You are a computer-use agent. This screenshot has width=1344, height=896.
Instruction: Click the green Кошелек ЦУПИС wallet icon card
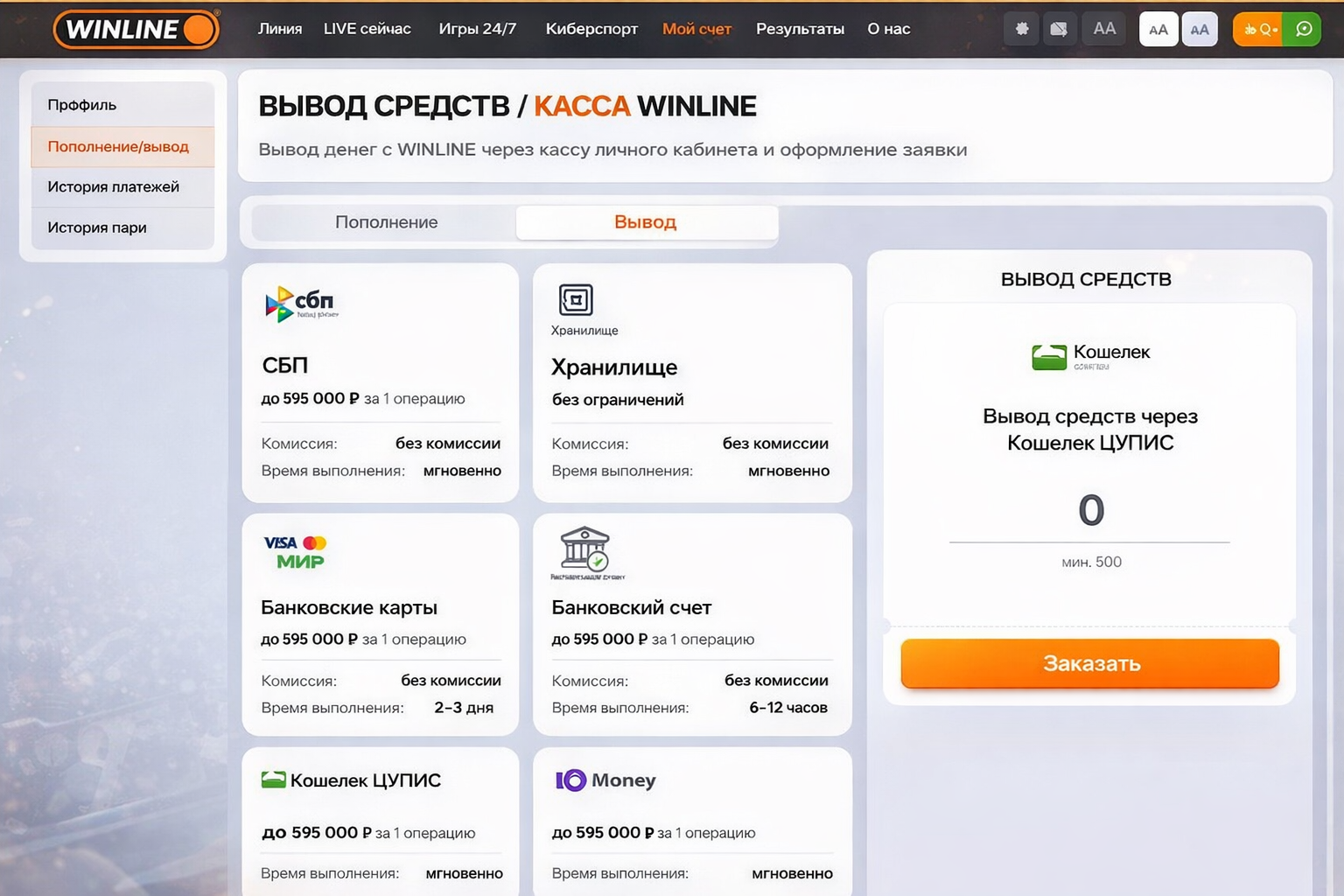tap(274, 780)
